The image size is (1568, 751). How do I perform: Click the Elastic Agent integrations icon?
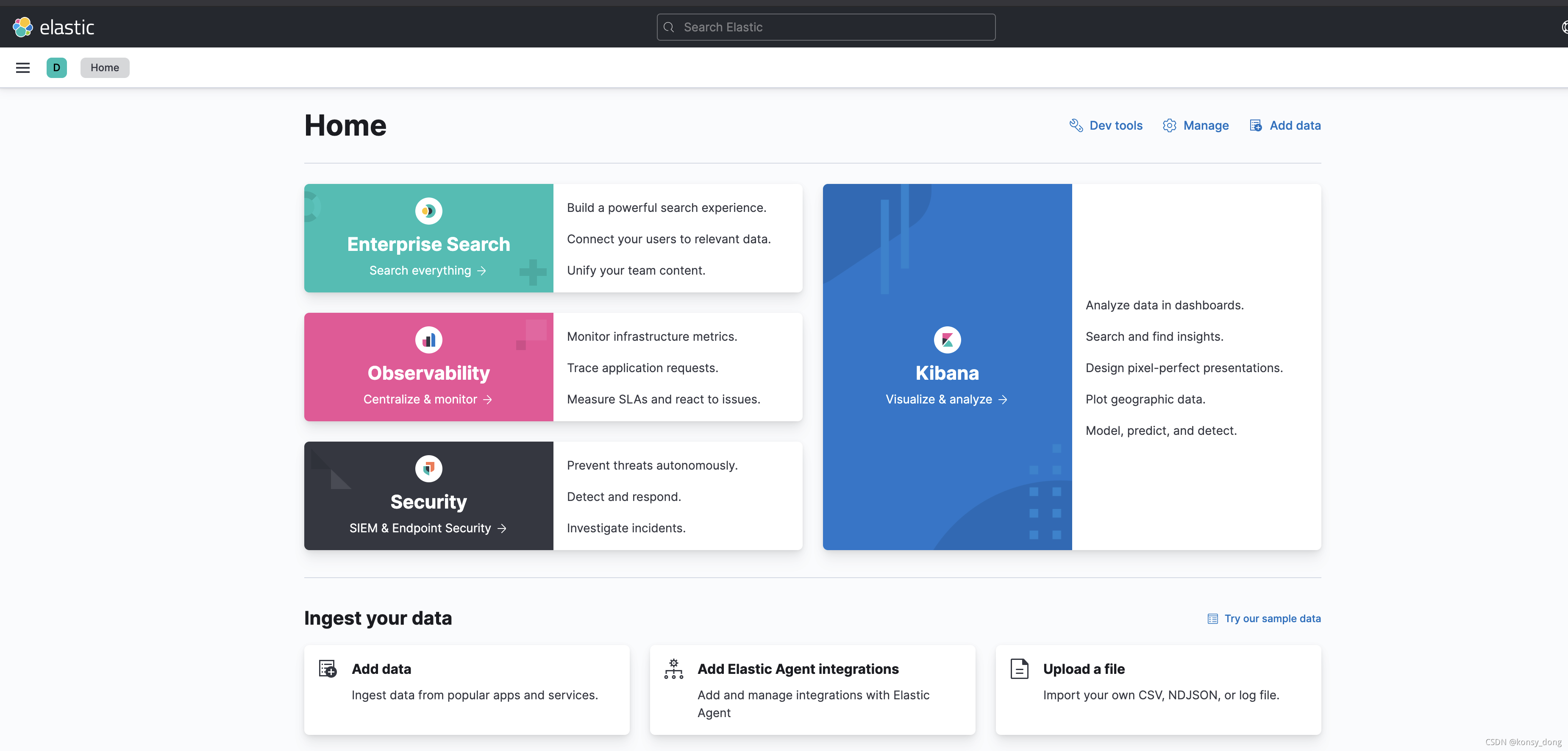pyautogui.click(x=673, y=669)
